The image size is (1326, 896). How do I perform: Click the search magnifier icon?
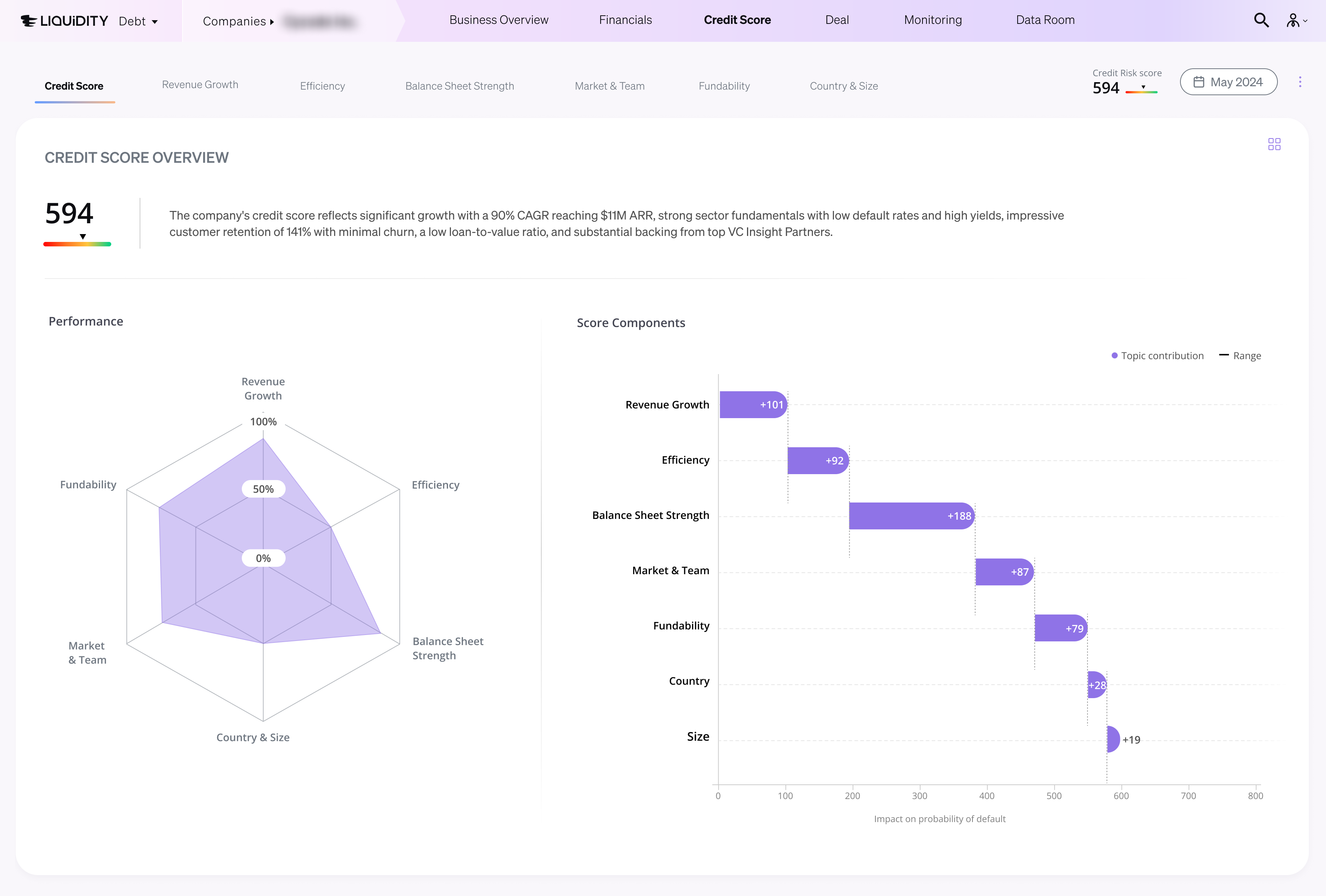click(1261, 21)
